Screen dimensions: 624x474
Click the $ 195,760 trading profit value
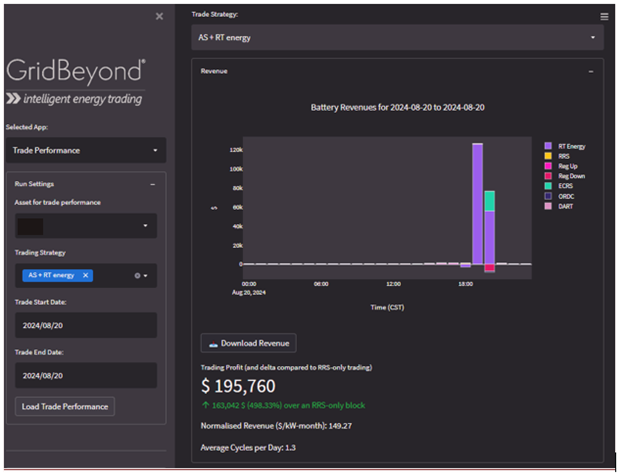(238, 386)
